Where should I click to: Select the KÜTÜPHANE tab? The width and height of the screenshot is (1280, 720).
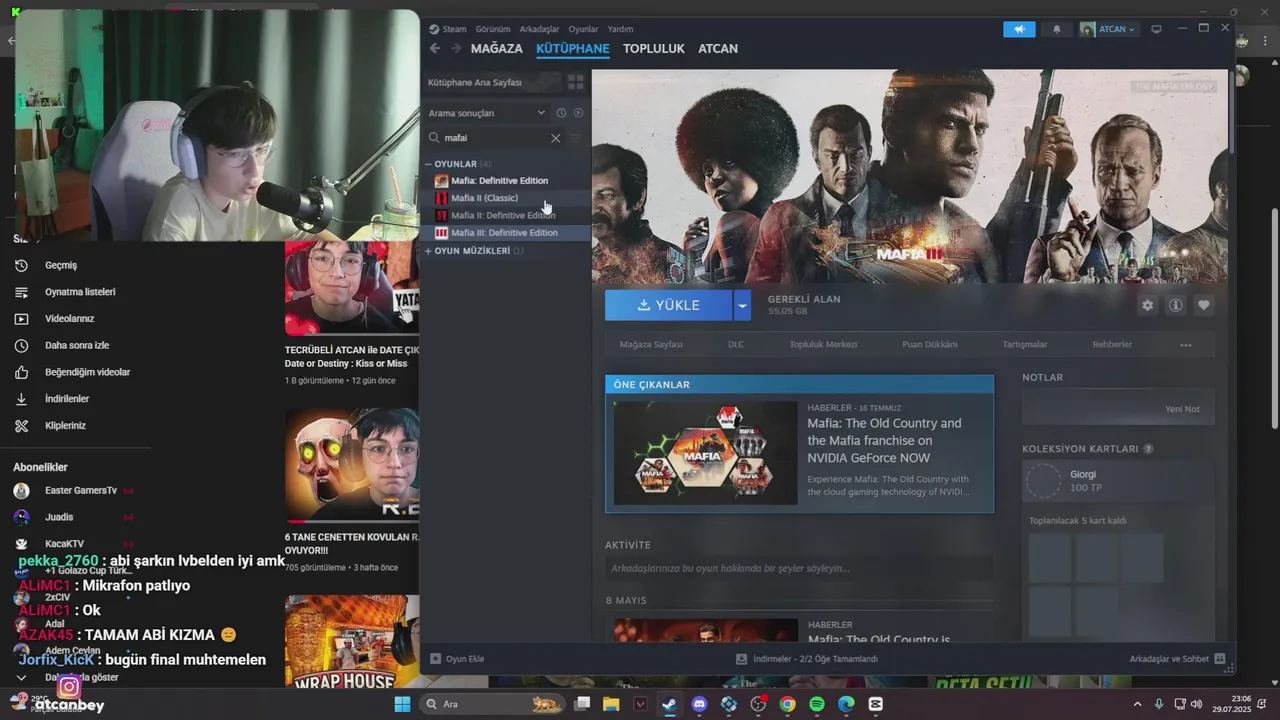pyautogui.click(x=573, y=48)
